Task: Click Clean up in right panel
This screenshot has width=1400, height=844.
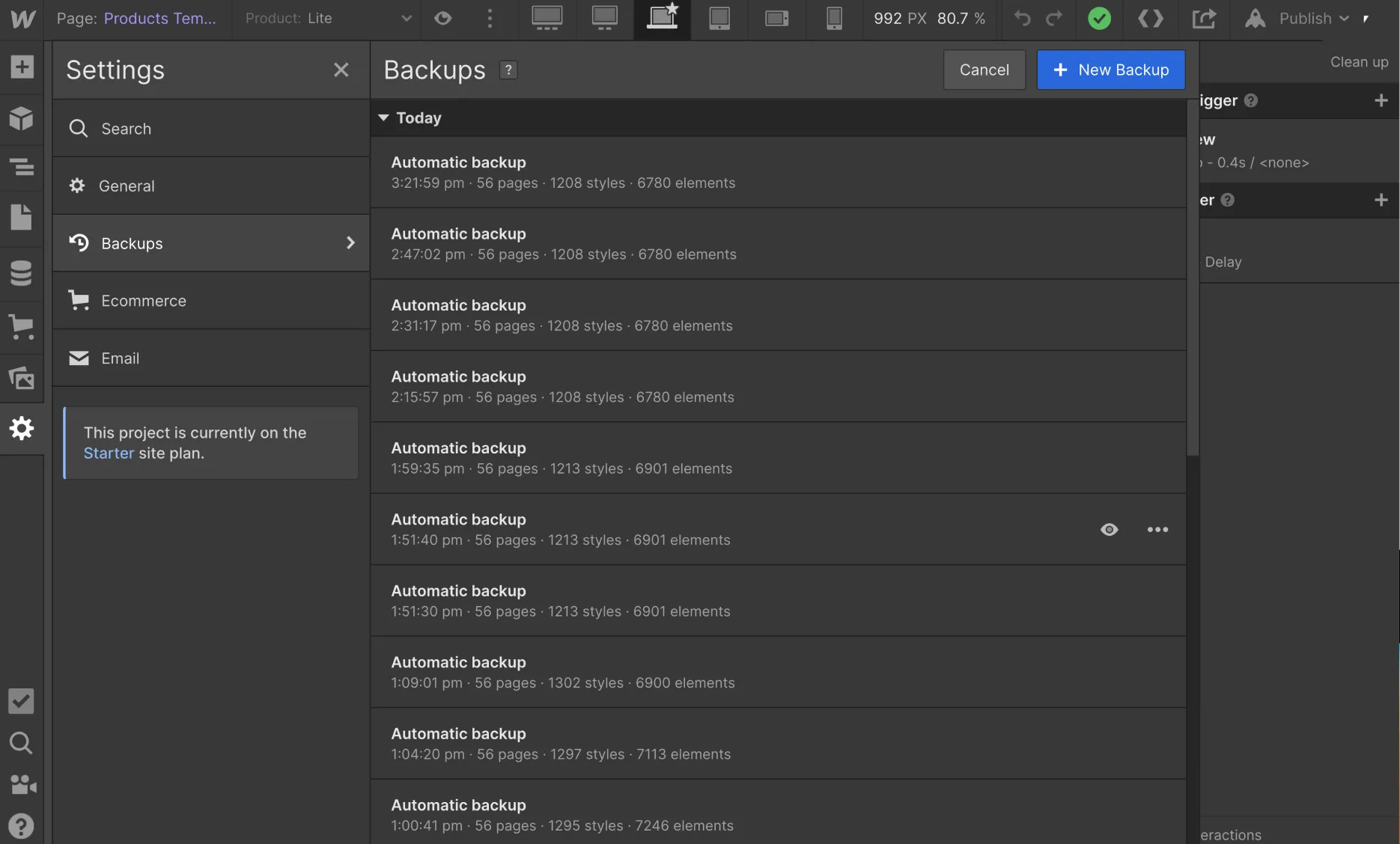Action: 1359,61
